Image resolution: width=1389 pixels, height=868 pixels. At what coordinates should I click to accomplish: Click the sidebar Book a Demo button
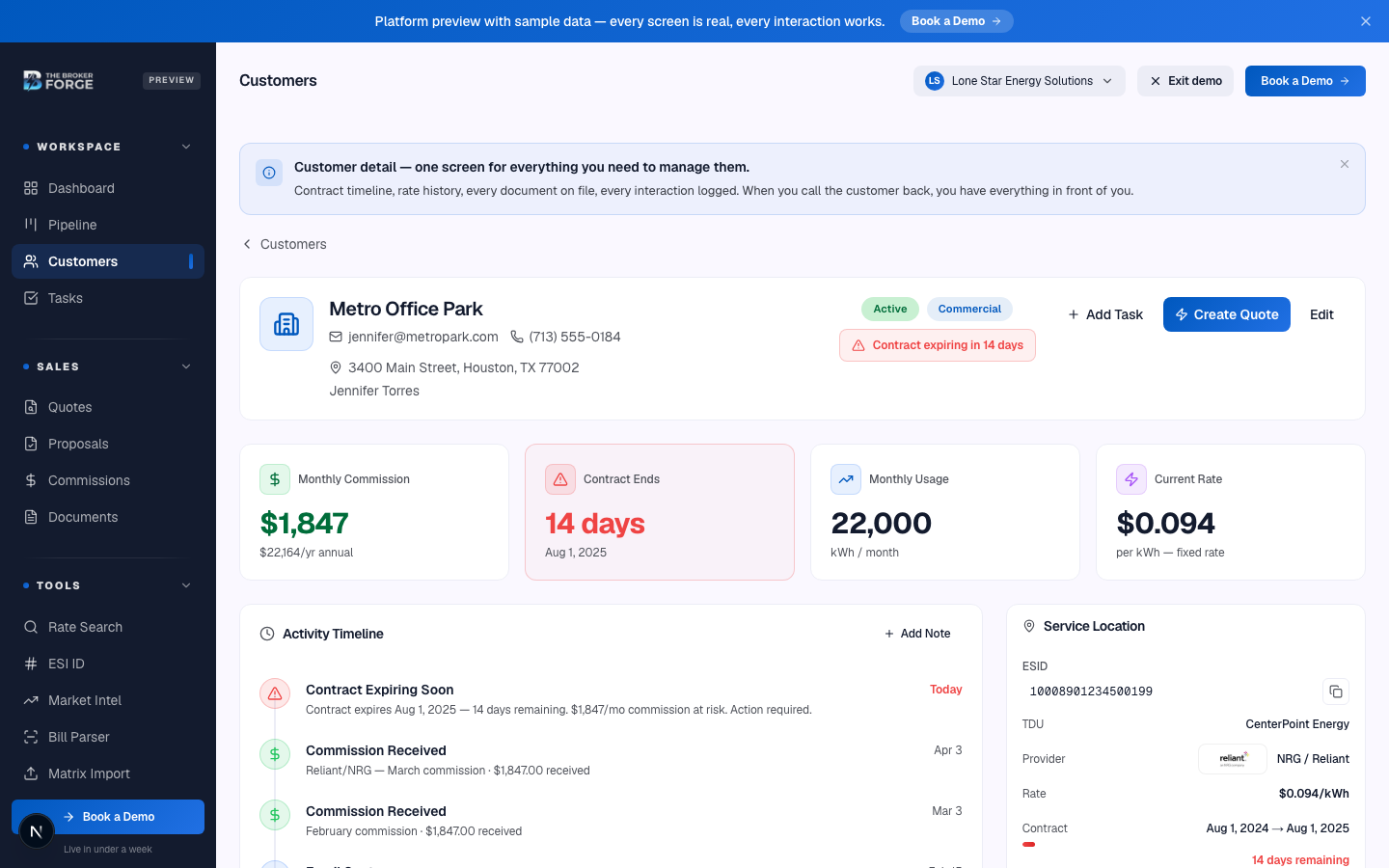click(108, 817)
